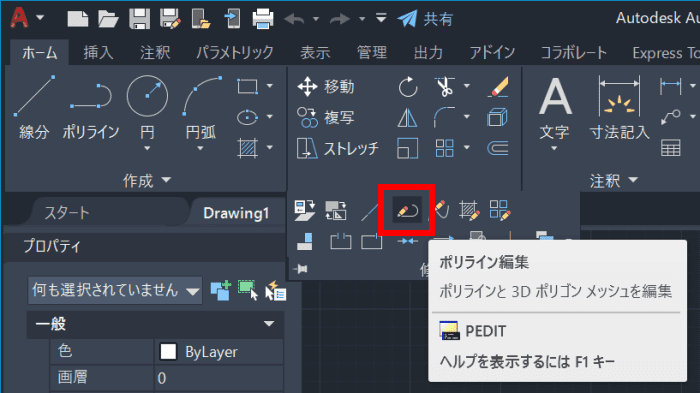Screen dimensions: 700x393
Task: Select the erase tool
Action: (x=498, y=86)
